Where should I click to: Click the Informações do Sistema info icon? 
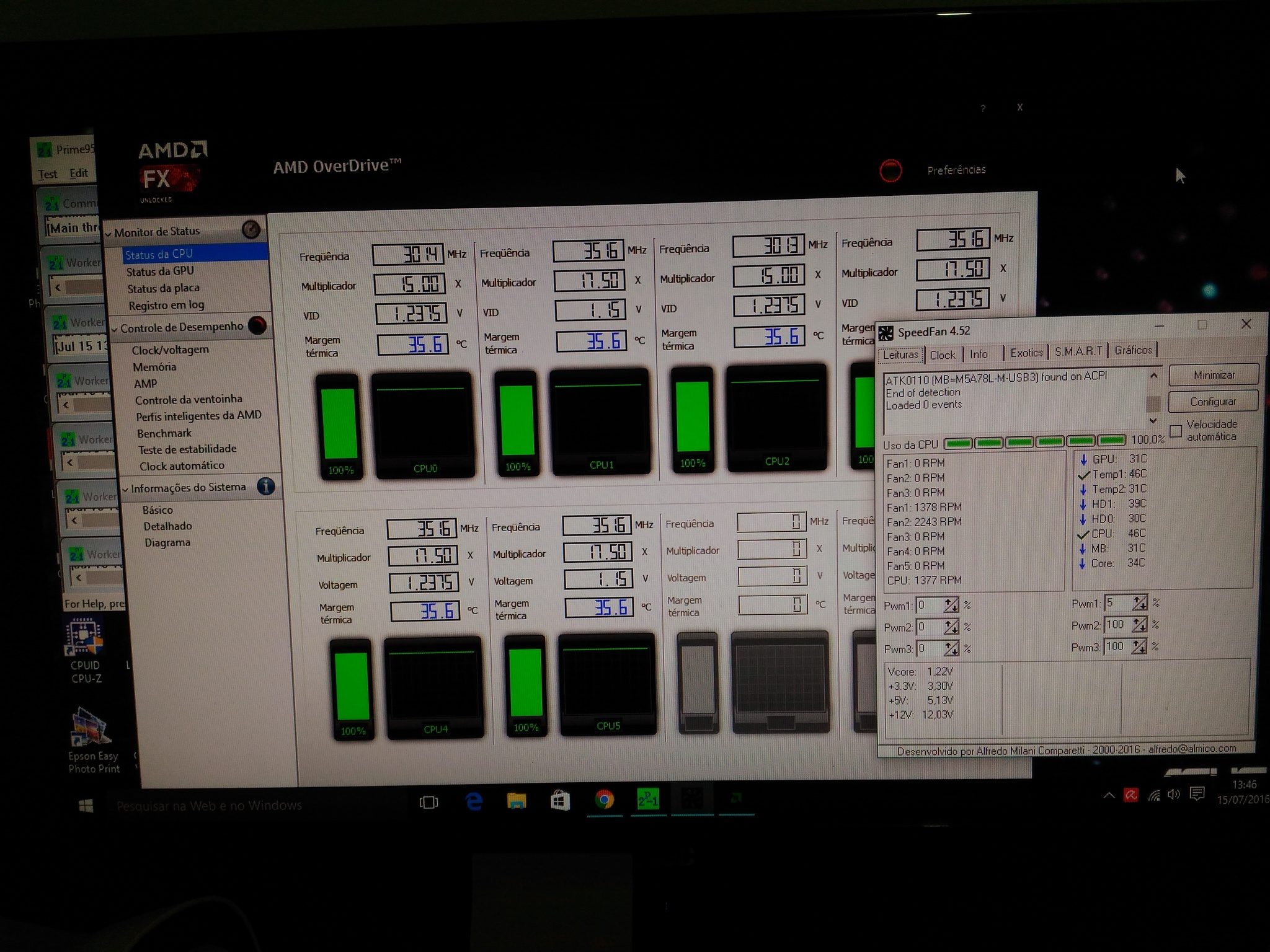(x=266, y=486)
